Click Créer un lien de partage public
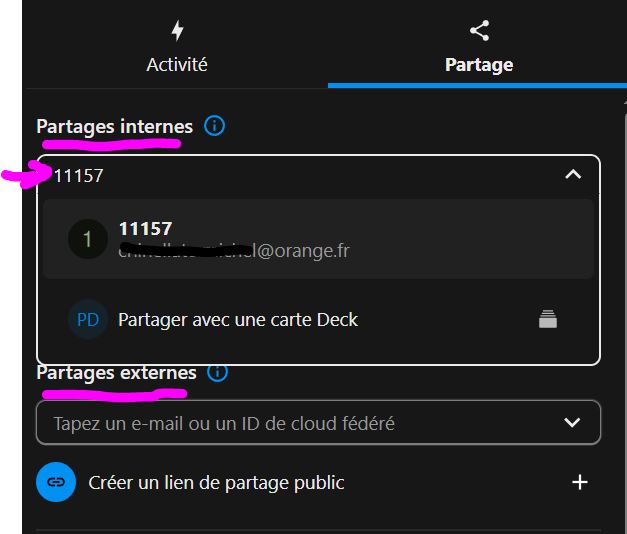627x534 pixels. [x=217, y=482]
